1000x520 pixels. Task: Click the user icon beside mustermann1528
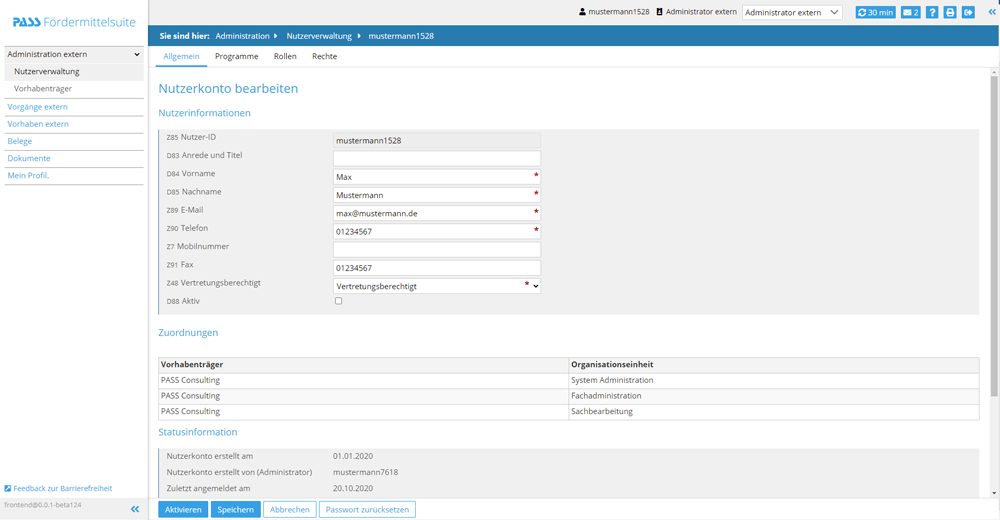click(x=582, y=11)
